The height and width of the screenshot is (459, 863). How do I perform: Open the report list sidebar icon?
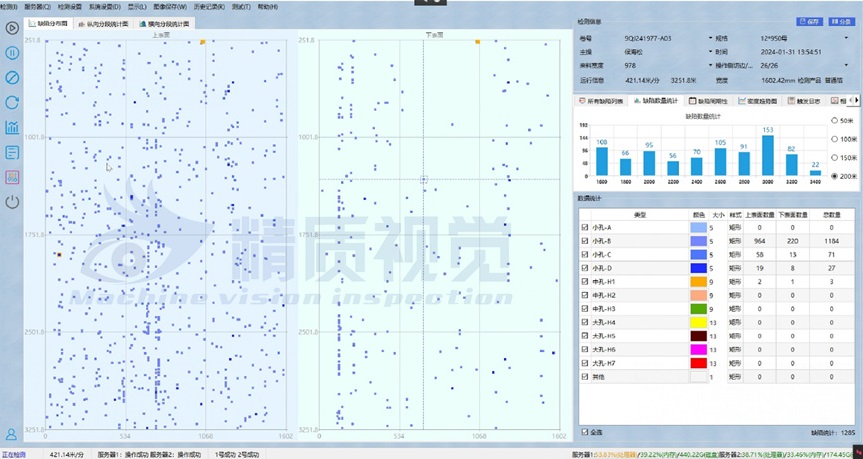pos(12,152)
